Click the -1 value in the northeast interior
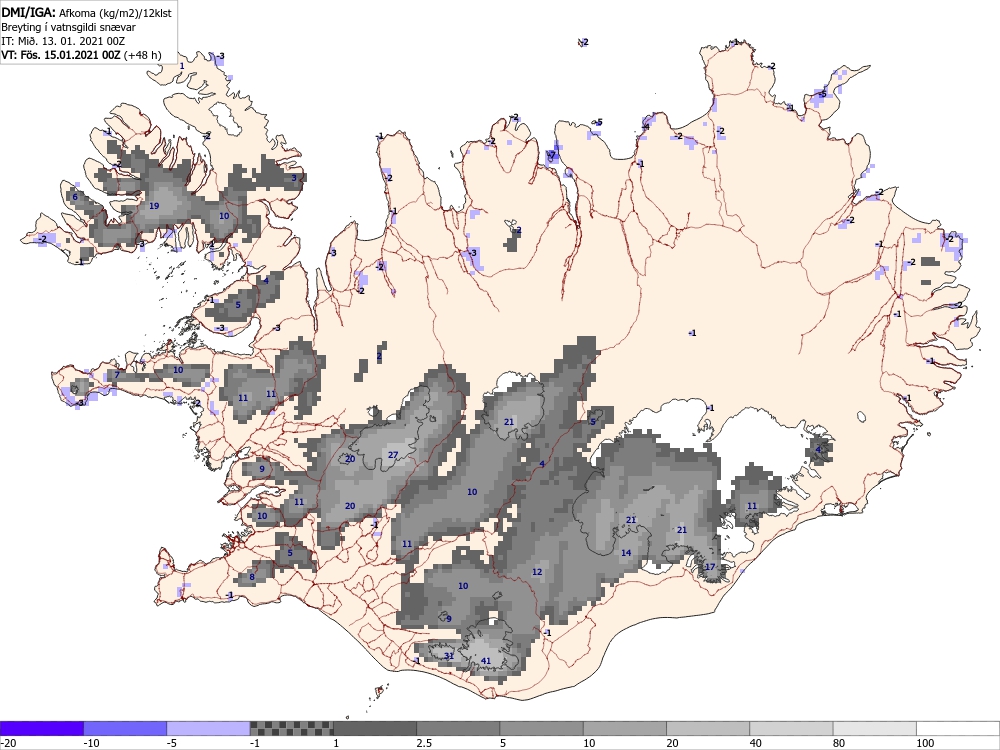 coord(692,333)
